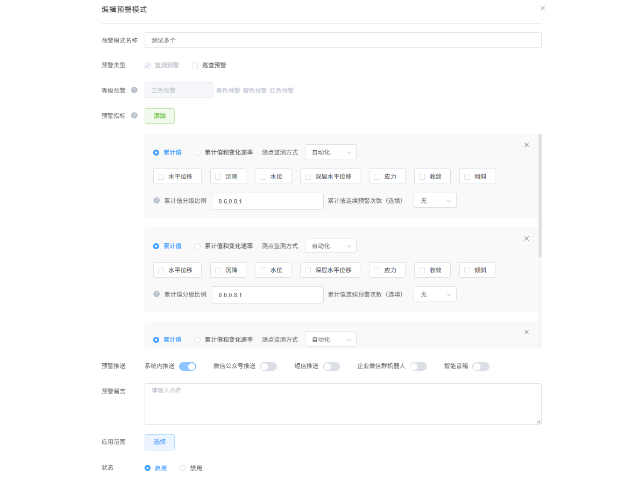The image size is (640, 480).
Task: Click info icon beside first 累计值分级比例
Action: pos(157,201)
